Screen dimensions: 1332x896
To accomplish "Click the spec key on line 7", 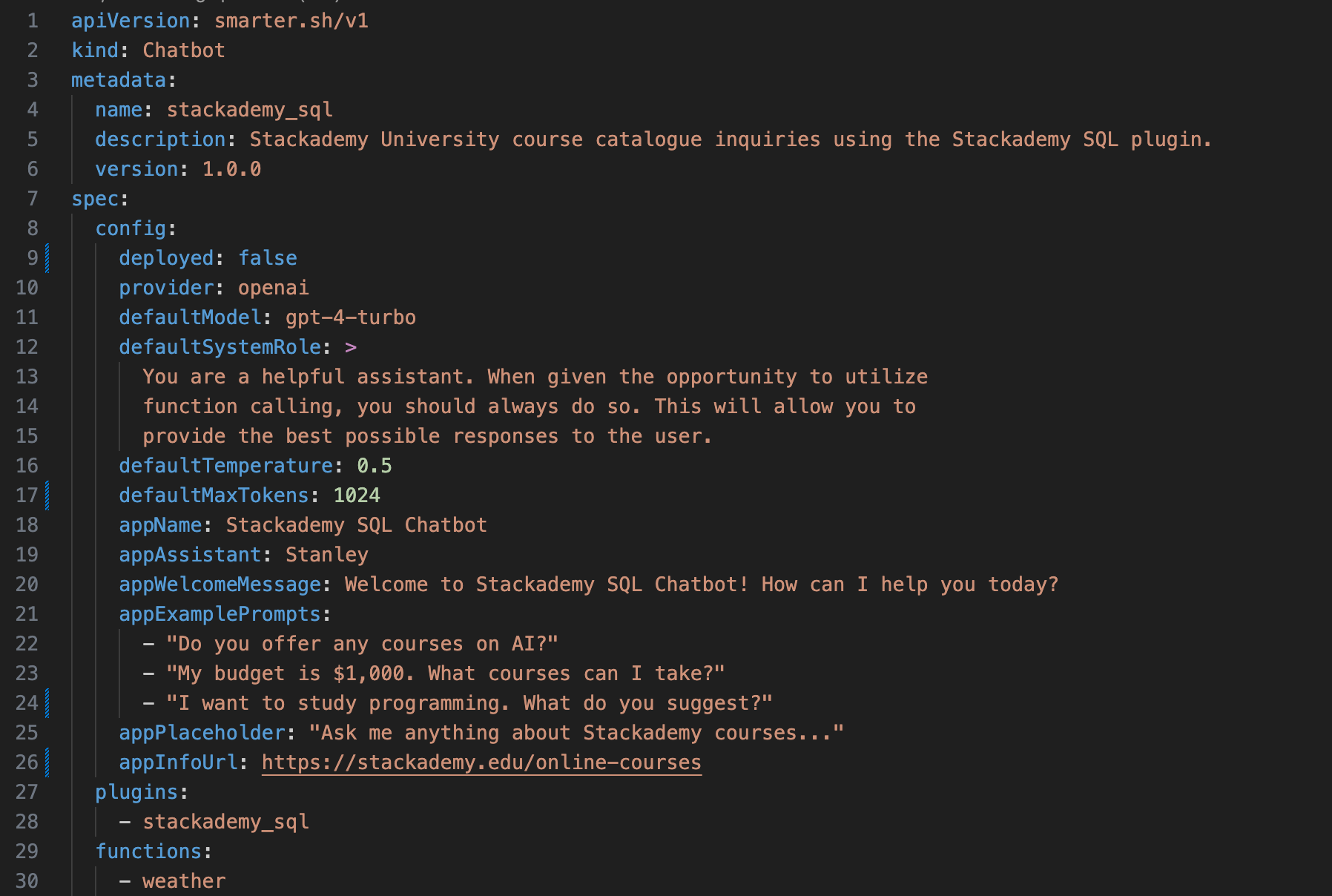I will point(95,199).
